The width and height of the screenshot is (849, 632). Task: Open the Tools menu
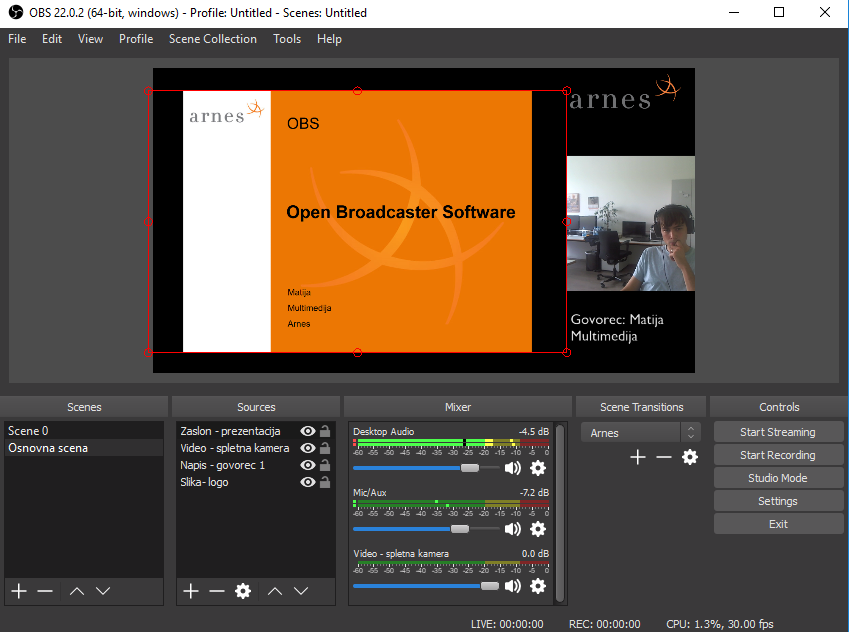coord(287,39)
